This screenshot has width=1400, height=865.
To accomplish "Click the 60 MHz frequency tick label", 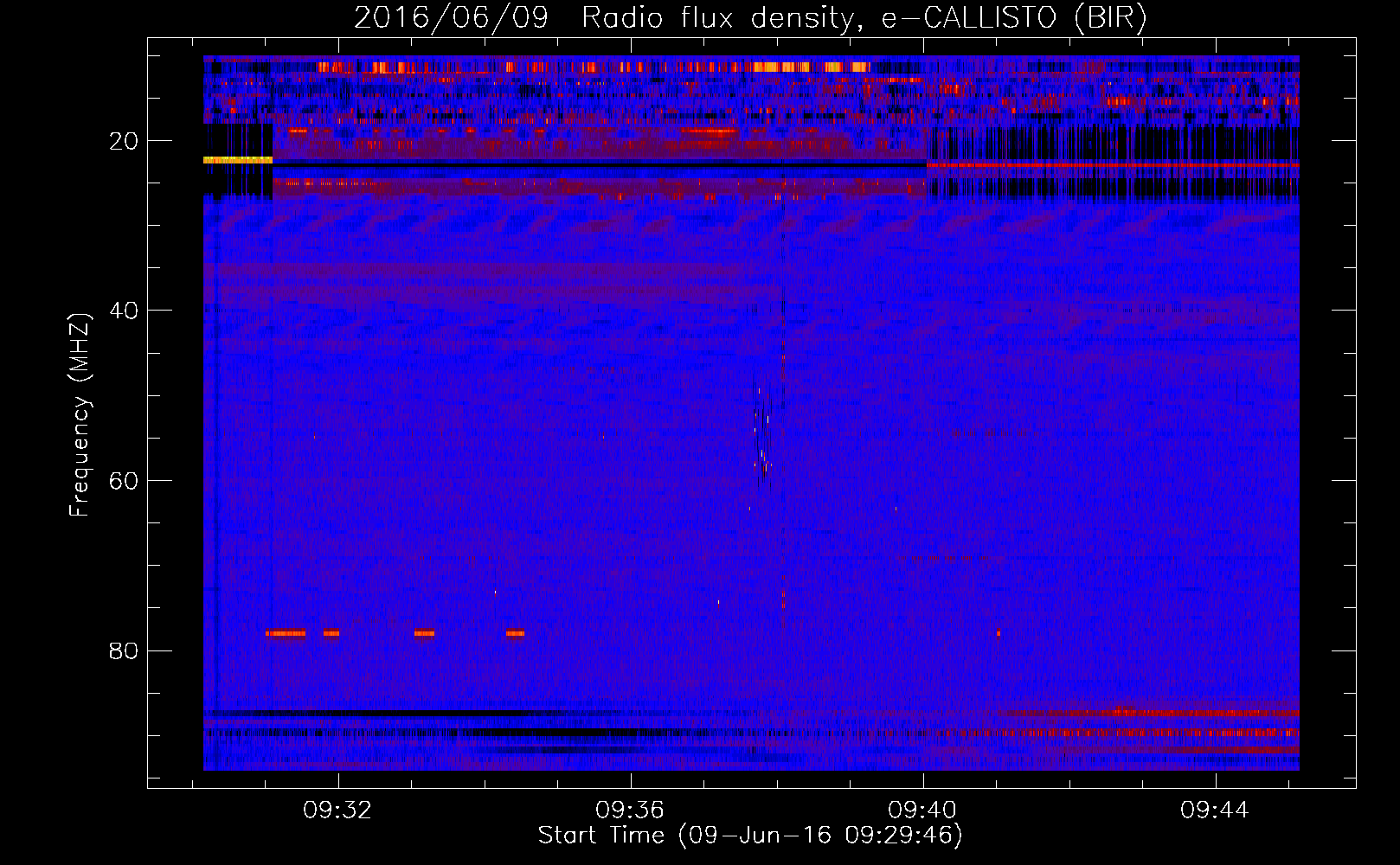I will click(124, 481).
